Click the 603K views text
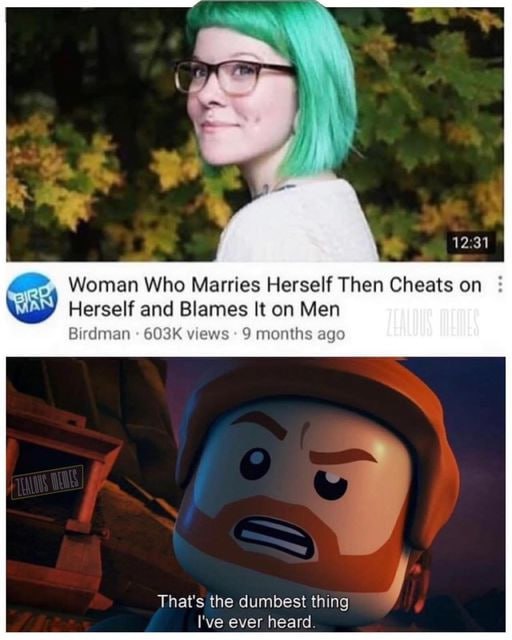 [184, 334]
